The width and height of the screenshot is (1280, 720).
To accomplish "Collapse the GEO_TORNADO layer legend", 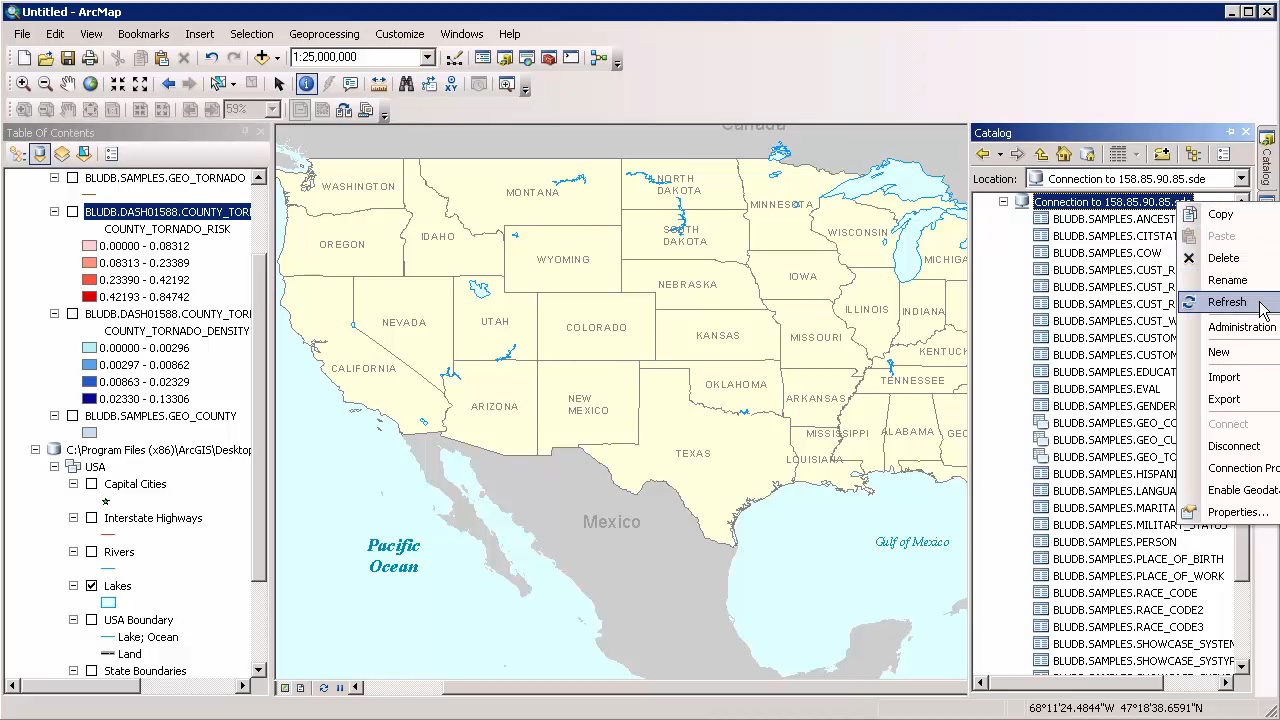I will (x=54, y=178).
